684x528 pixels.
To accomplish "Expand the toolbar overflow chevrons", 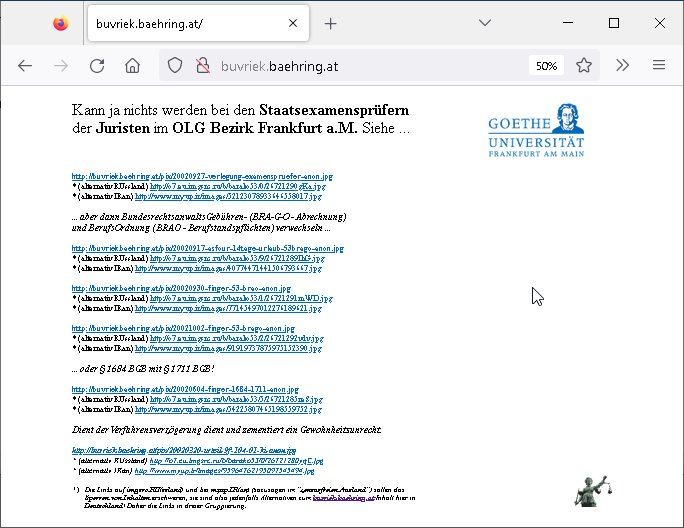I will [622, 65].
